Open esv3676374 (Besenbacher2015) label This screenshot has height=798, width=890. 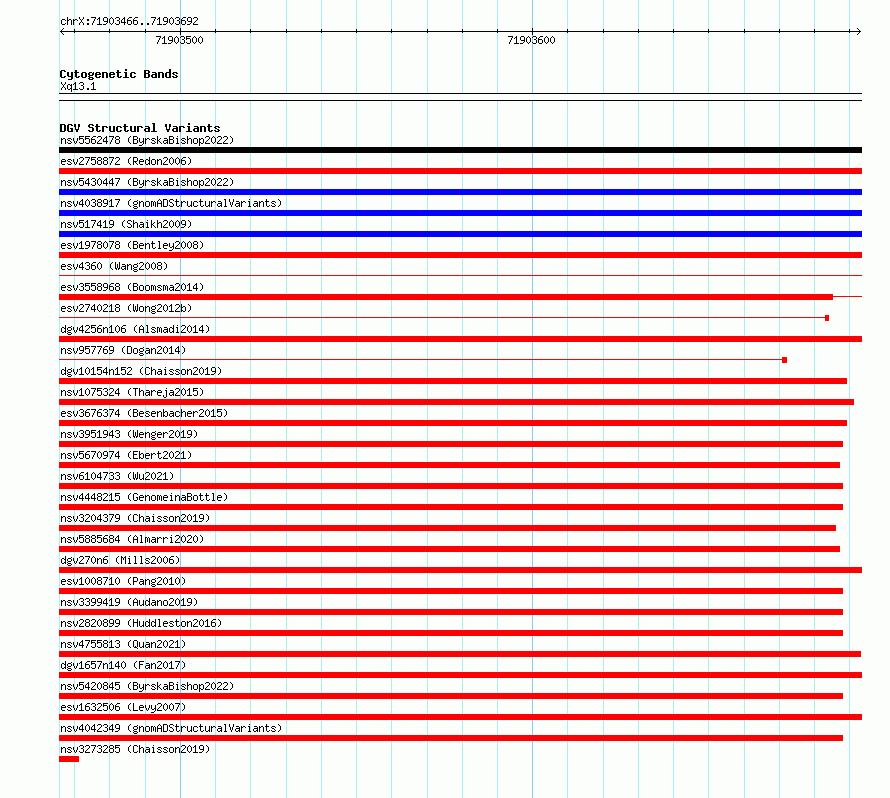[x=144, y=413]
